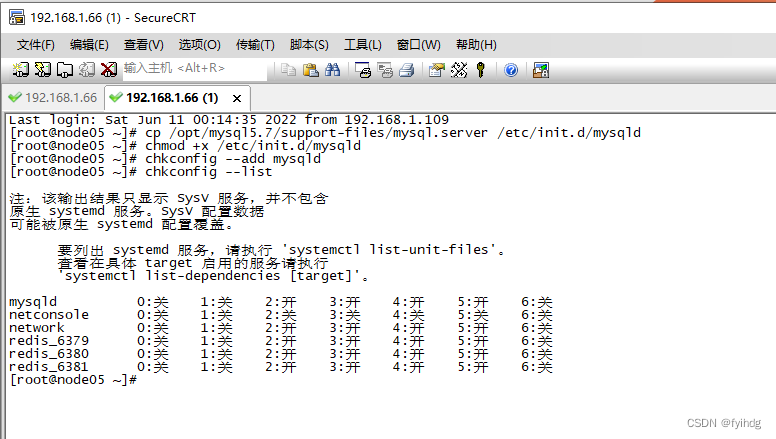
Task: Click 'systemctl list-unit-files' text
Action: coord(388,249)
